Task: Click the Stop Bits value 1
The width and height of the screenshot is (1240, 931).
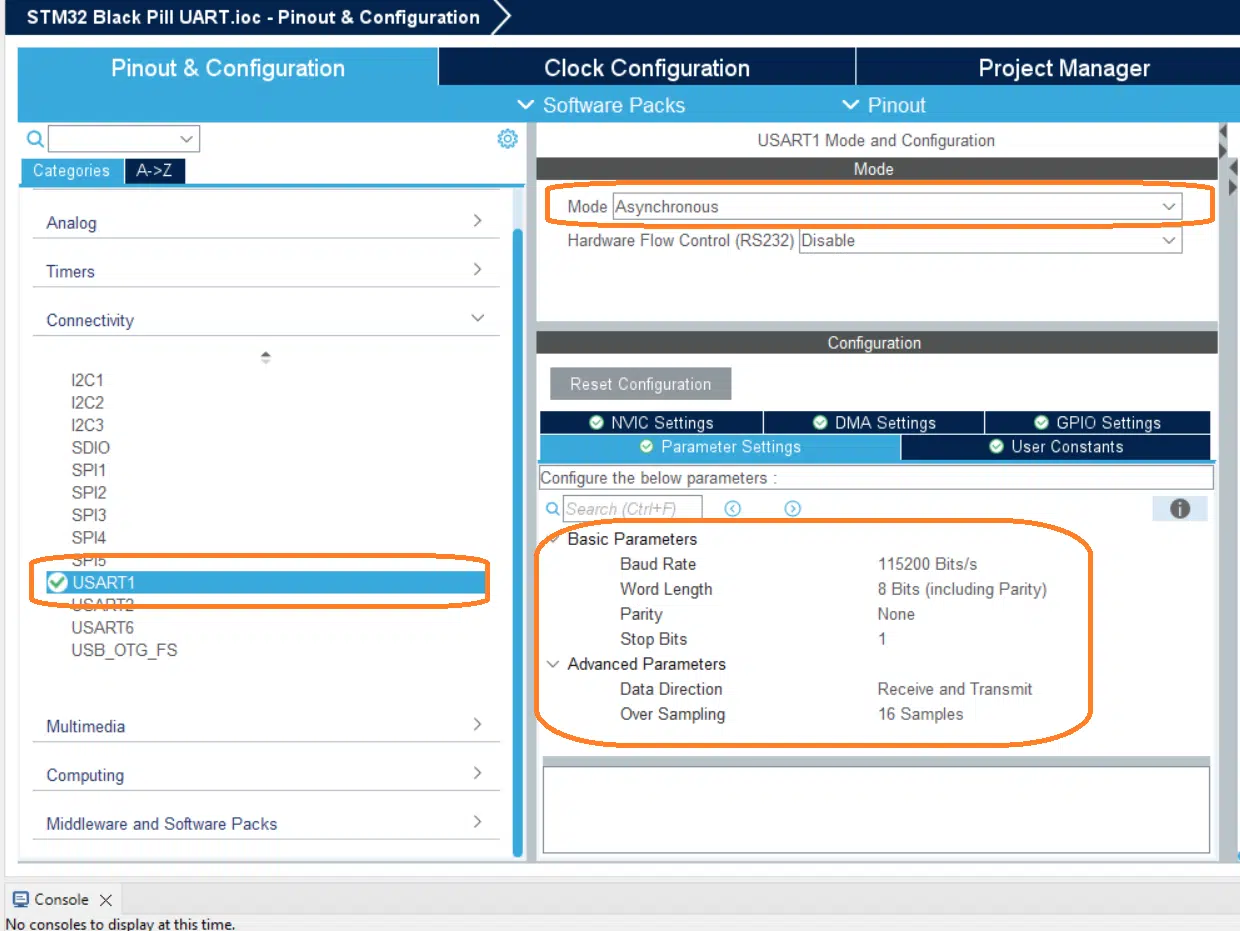Action: (882, 639)
